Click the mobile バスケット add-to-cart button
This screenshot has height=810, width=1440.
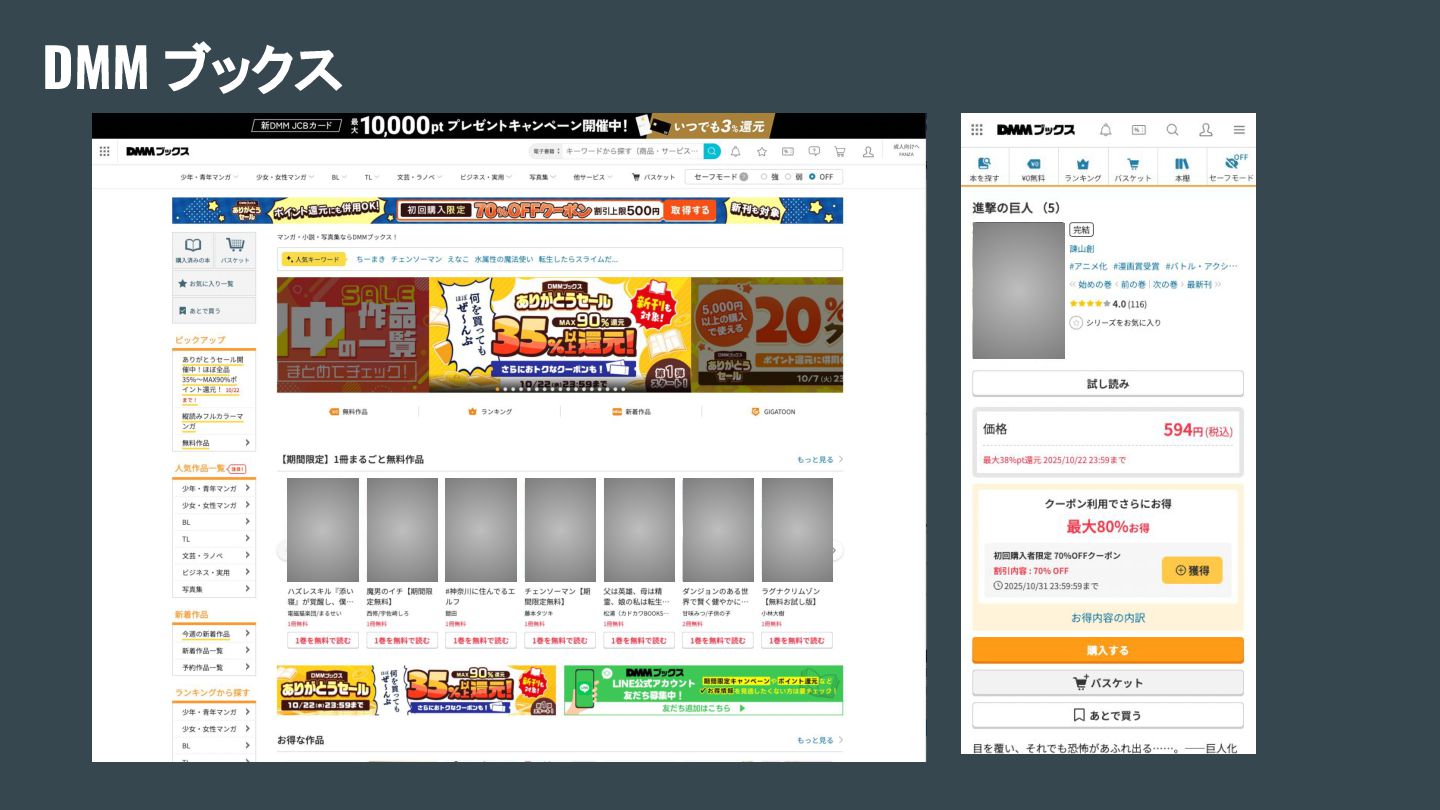pos(1108,683)
